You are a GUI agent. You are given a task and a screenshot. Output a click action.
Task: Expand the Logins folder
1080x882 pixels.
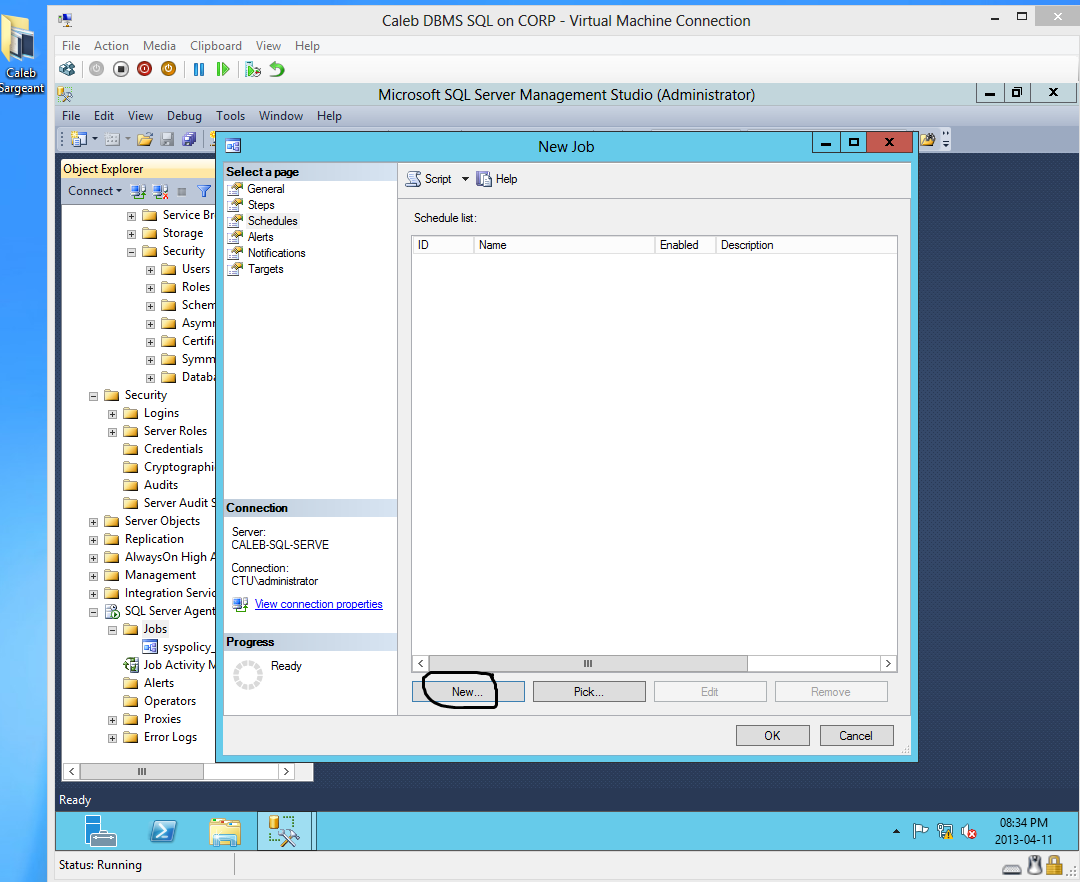(x=112, y=414)
